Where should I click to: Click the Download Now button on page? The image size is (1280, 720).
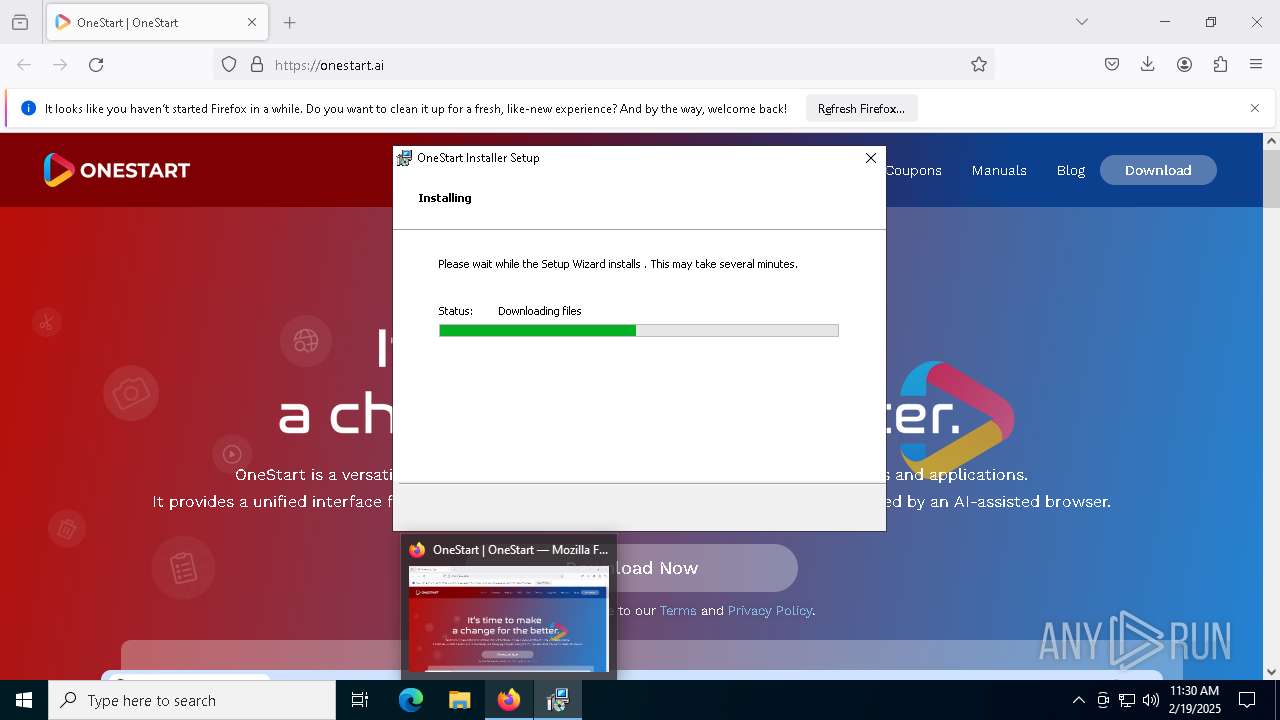point(707,568)
